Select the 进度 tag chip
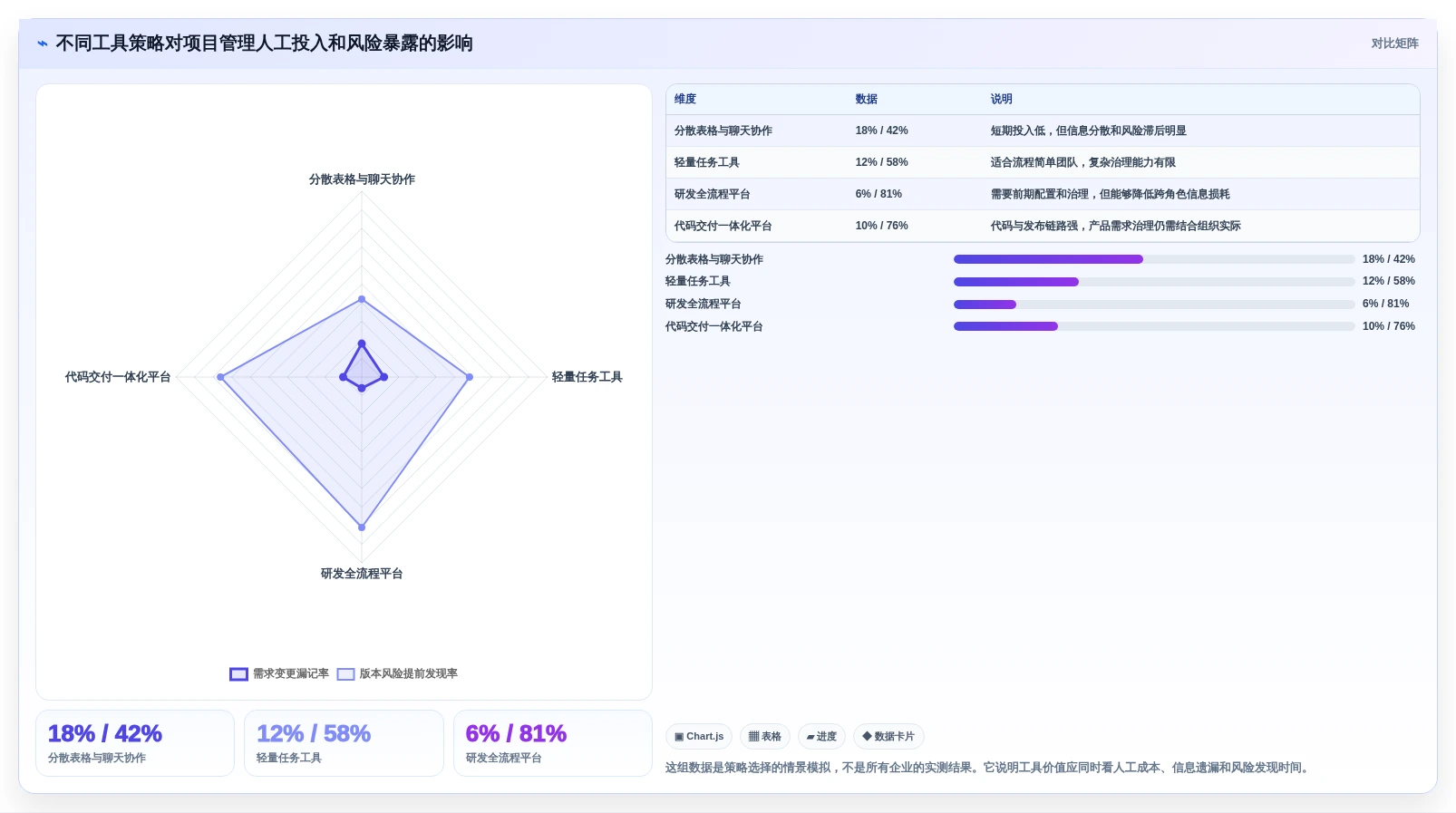1456x813 pixels. click(x=821, y=736)
